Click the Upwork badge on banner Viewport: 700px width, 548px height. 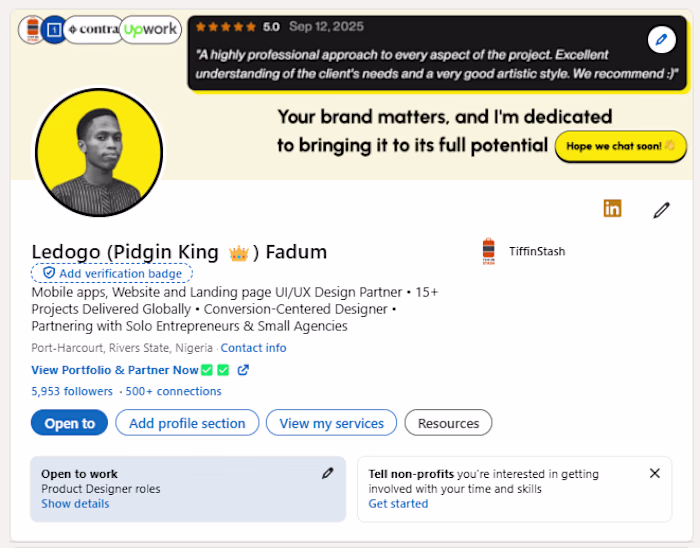(x=150, y=30)
